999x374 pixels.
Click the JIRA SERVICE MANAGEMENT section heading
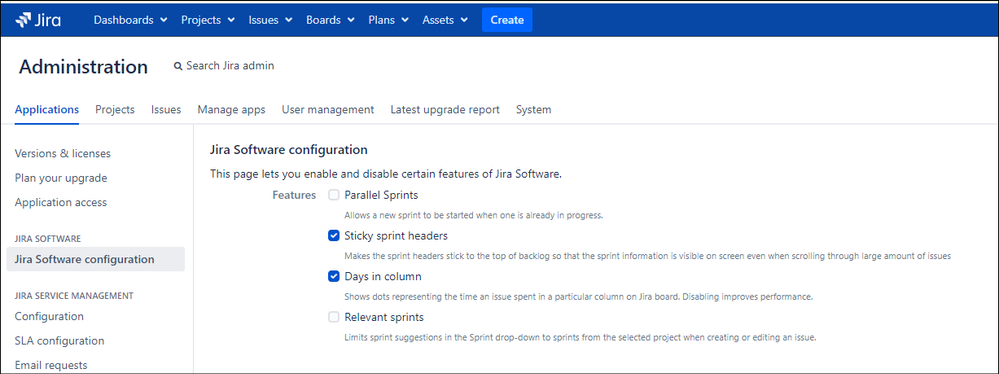[x=74, y=296]
